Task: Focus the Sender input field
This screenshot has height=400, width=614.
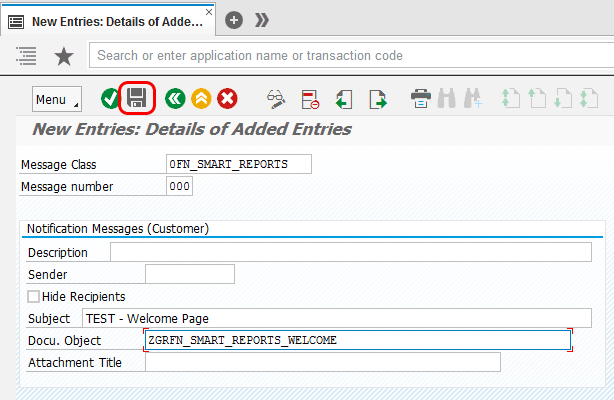Action: pyautogui.click(x=189, y=274)
